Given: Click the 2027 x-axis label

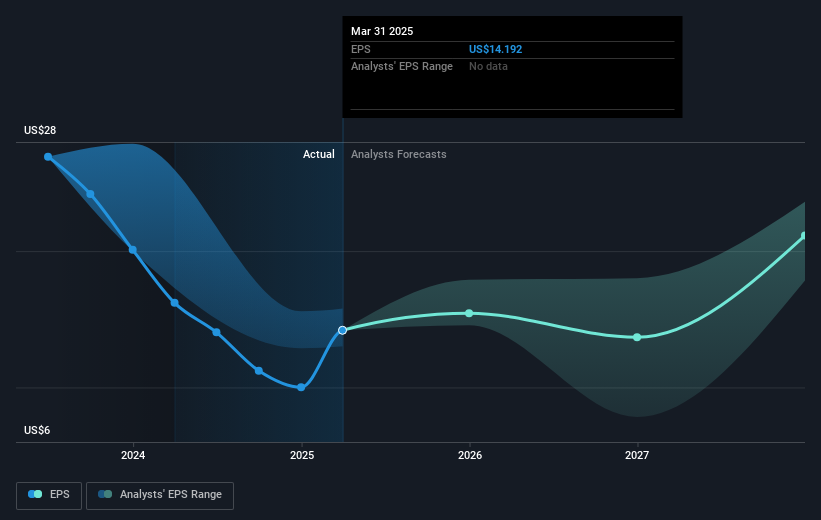Looking at the screenshot, I should 637,455.
